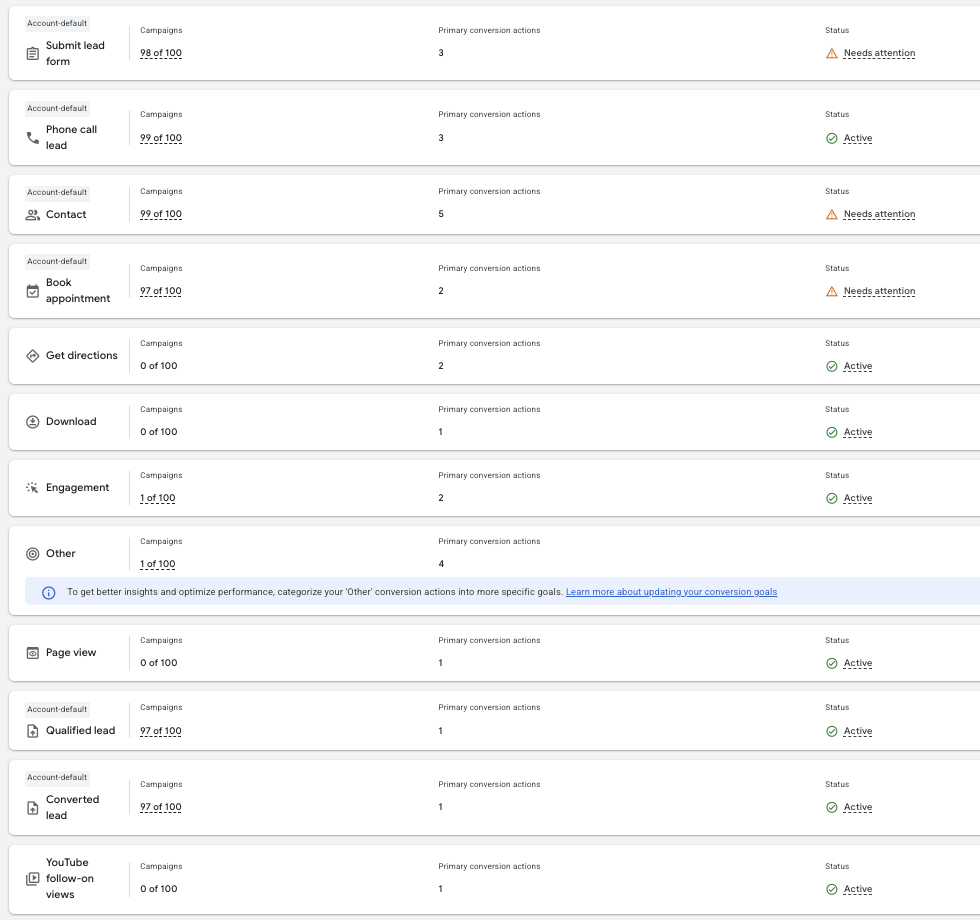Viewport: 980px width, 920px height.
Task: Click 'Active' status for Engagement
Action: [x=858, y=498]
